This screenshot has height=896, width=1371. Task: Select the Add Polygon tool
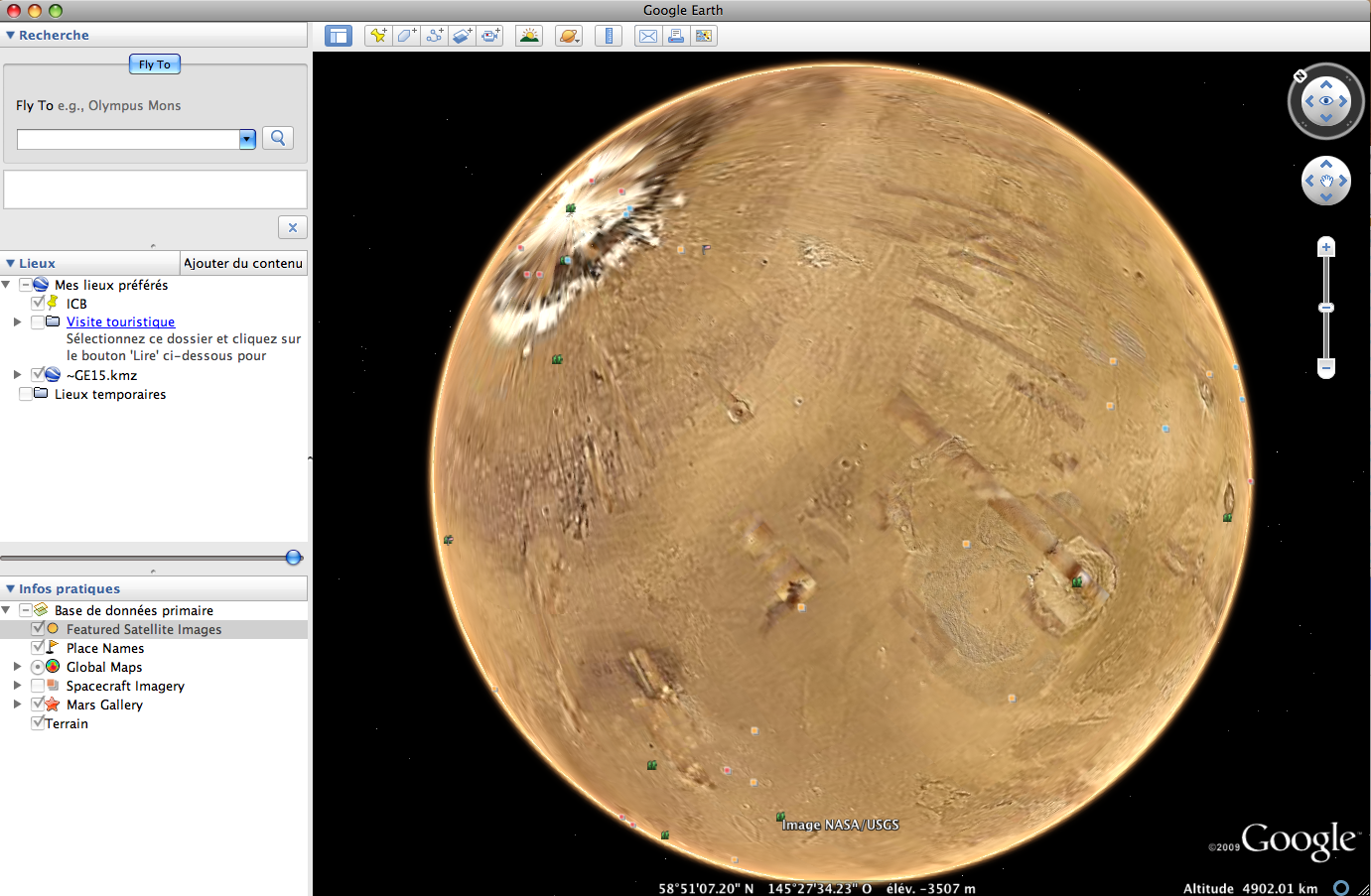click(x=406, y=36)
